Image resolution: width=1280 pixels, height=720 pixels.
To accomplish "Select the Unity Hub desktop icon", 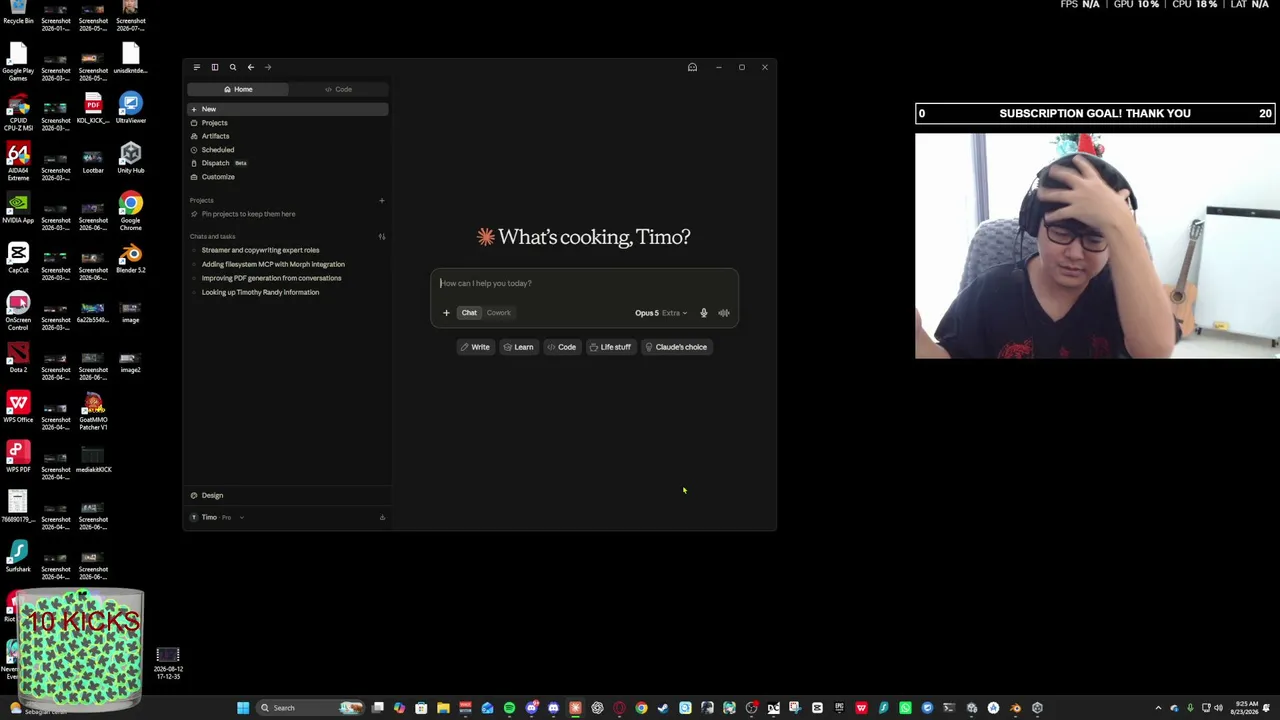I will [131, 158].
